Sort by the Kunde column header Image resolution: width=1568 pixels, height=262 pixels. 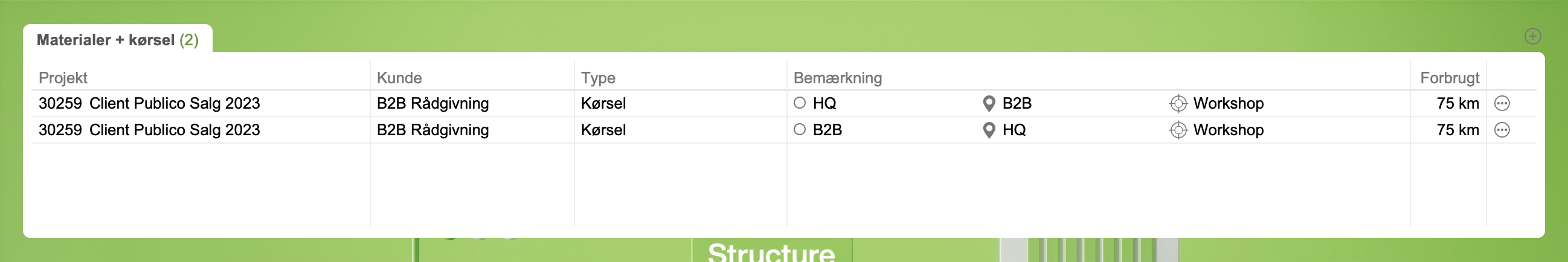[399, 78]
